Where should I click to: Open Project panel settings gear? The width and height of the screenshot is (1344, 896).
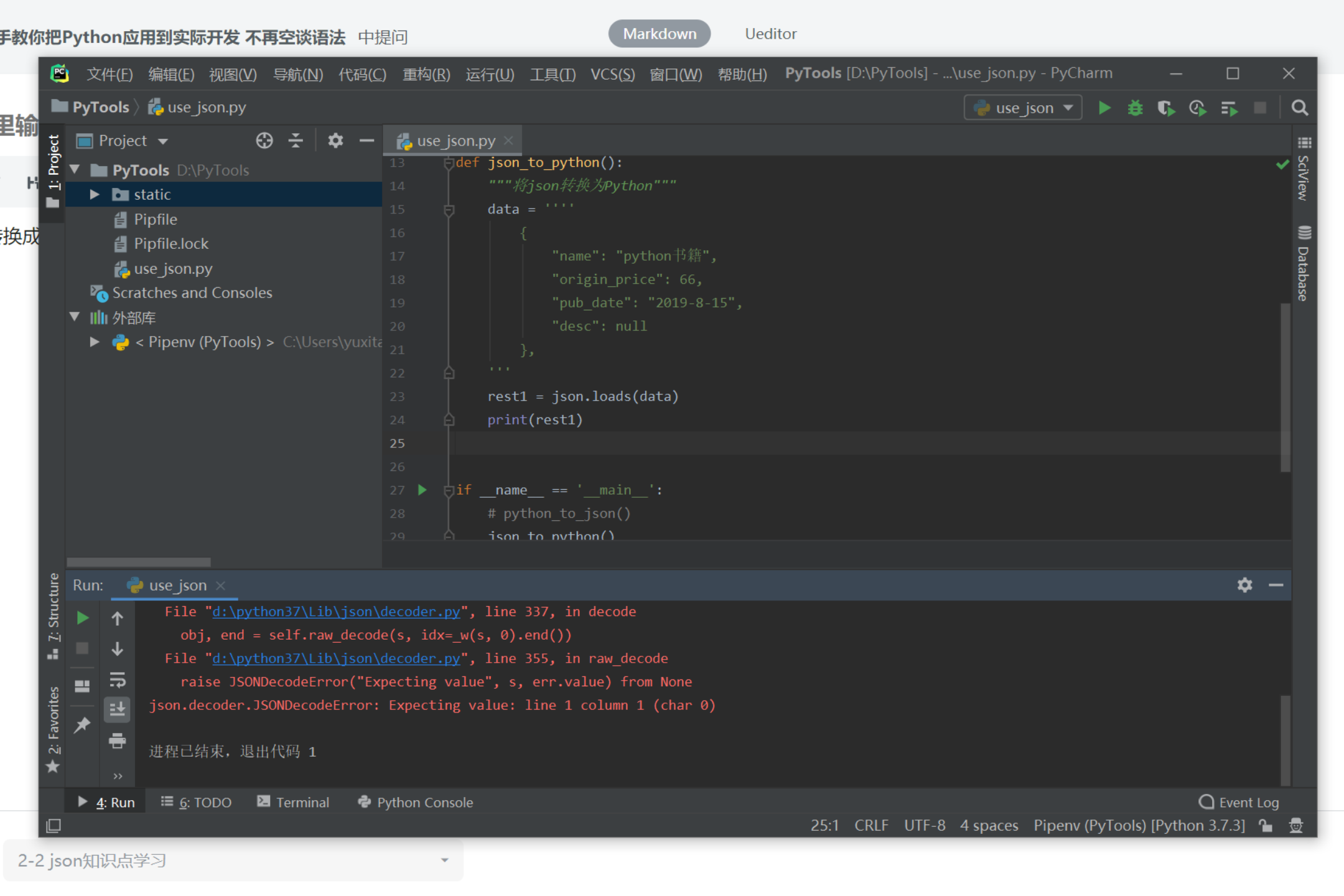(335, 141)
